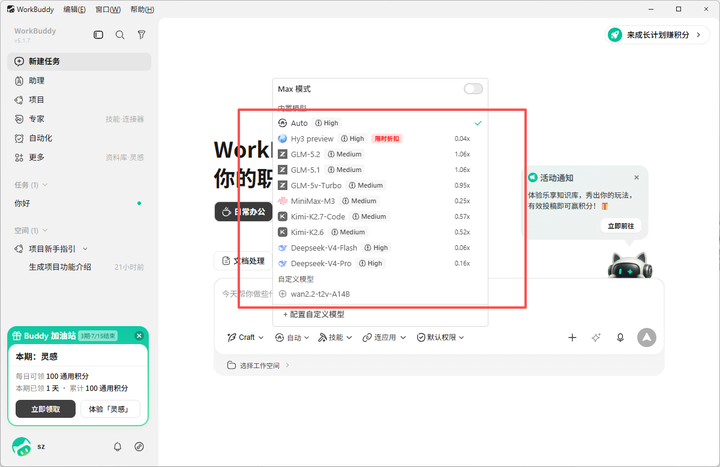Choose the GLM-5.2 model

click(380, 154)
